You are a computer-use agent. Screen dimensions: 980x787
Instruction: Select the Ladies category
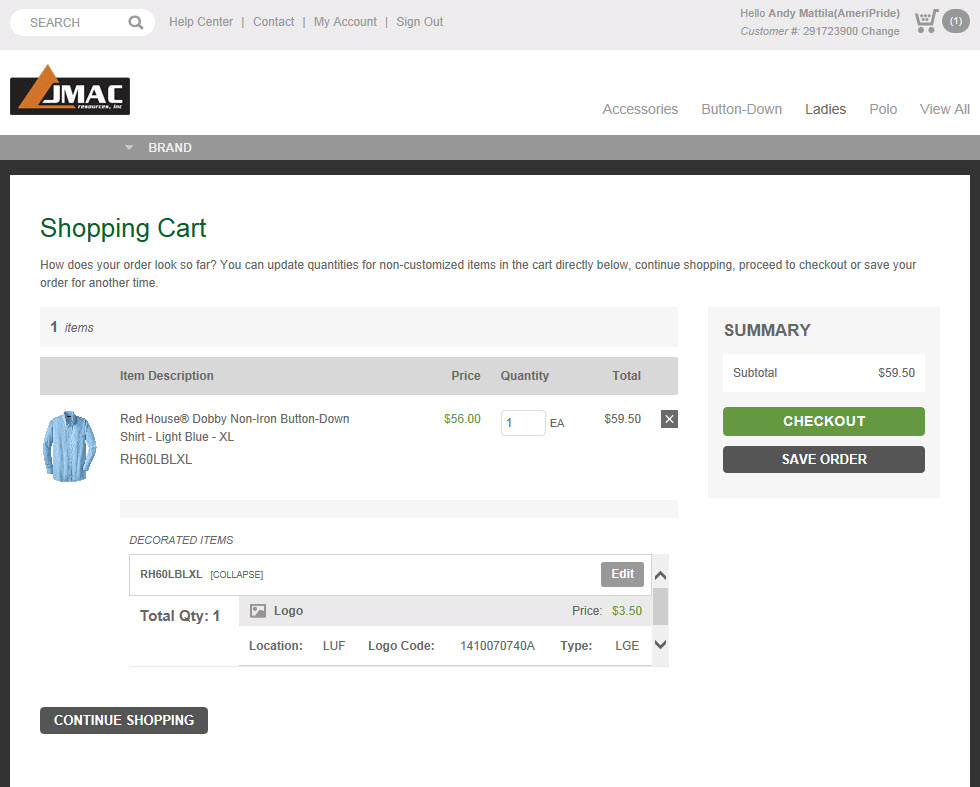(x=825, y=109)
